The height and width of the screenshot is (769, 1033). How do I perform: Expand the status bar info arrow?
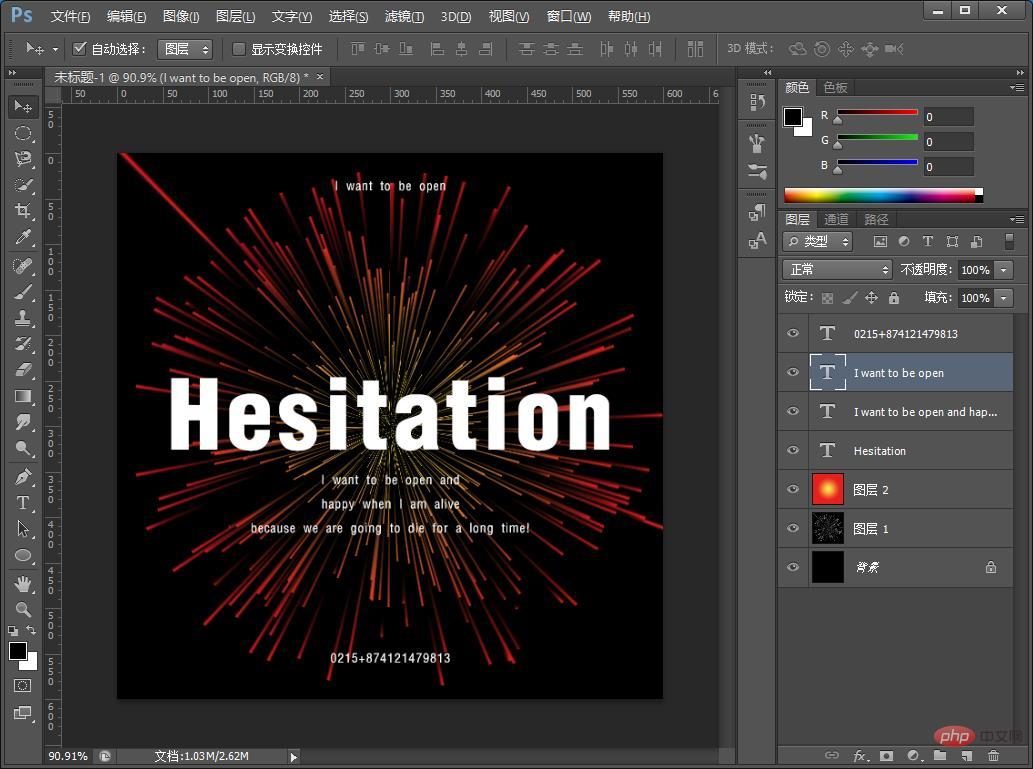click(294, 756)
